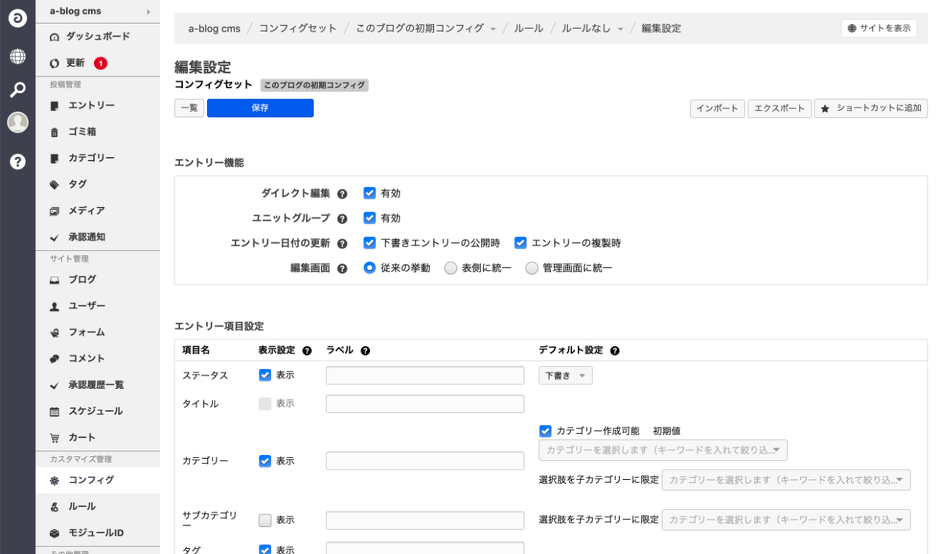Expand ルールなし breadcrumb dropdown

point(620,29)
